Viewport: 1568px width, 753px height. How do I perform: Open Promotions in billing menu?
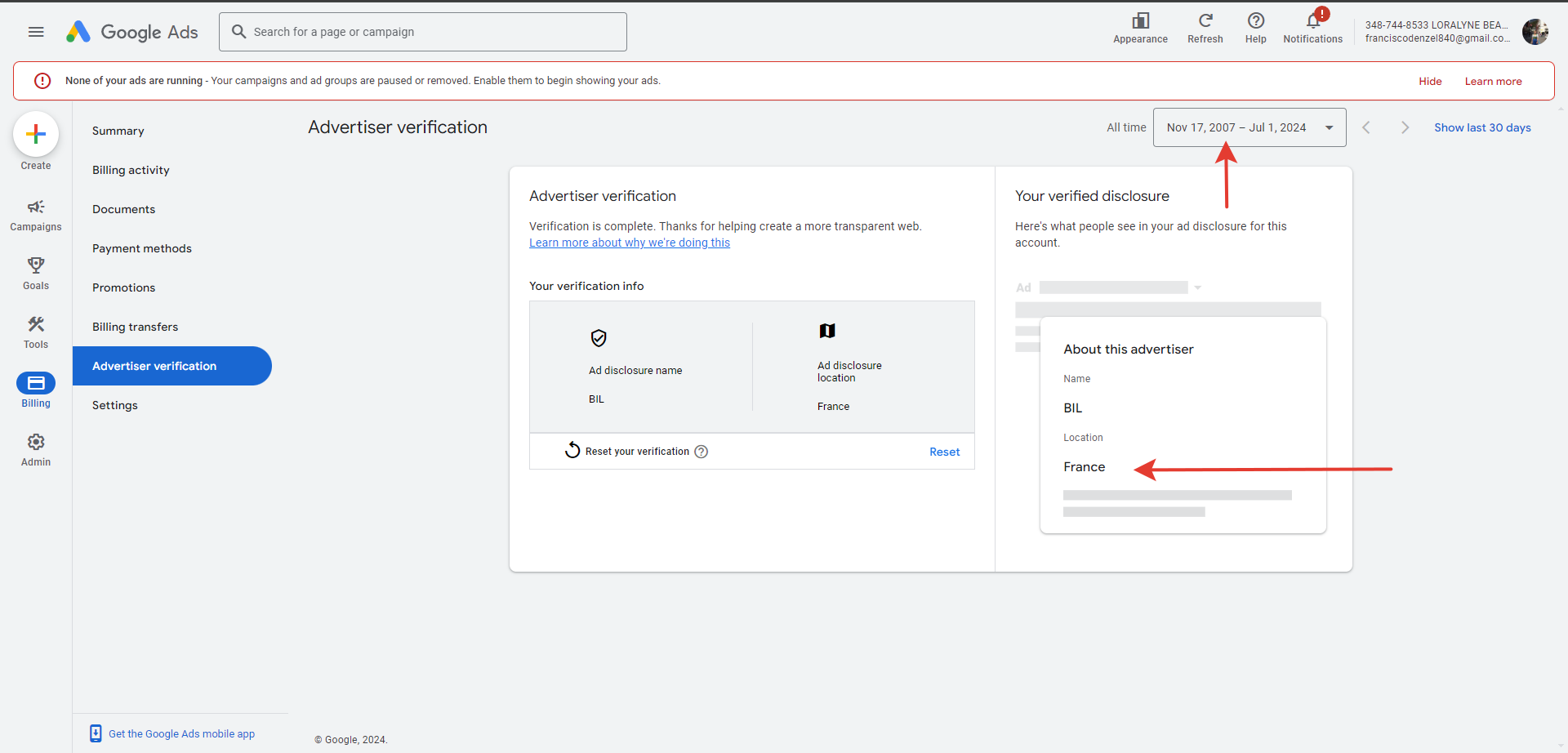point(123,287)
